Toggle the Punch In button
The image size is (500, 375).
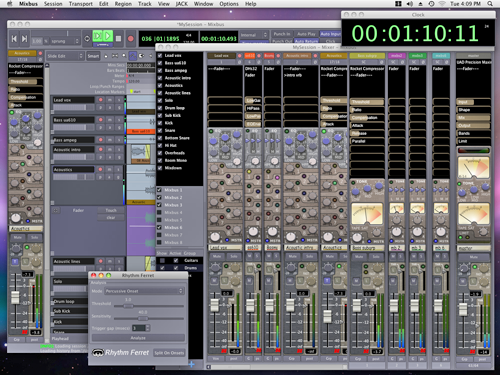(282, 34)
